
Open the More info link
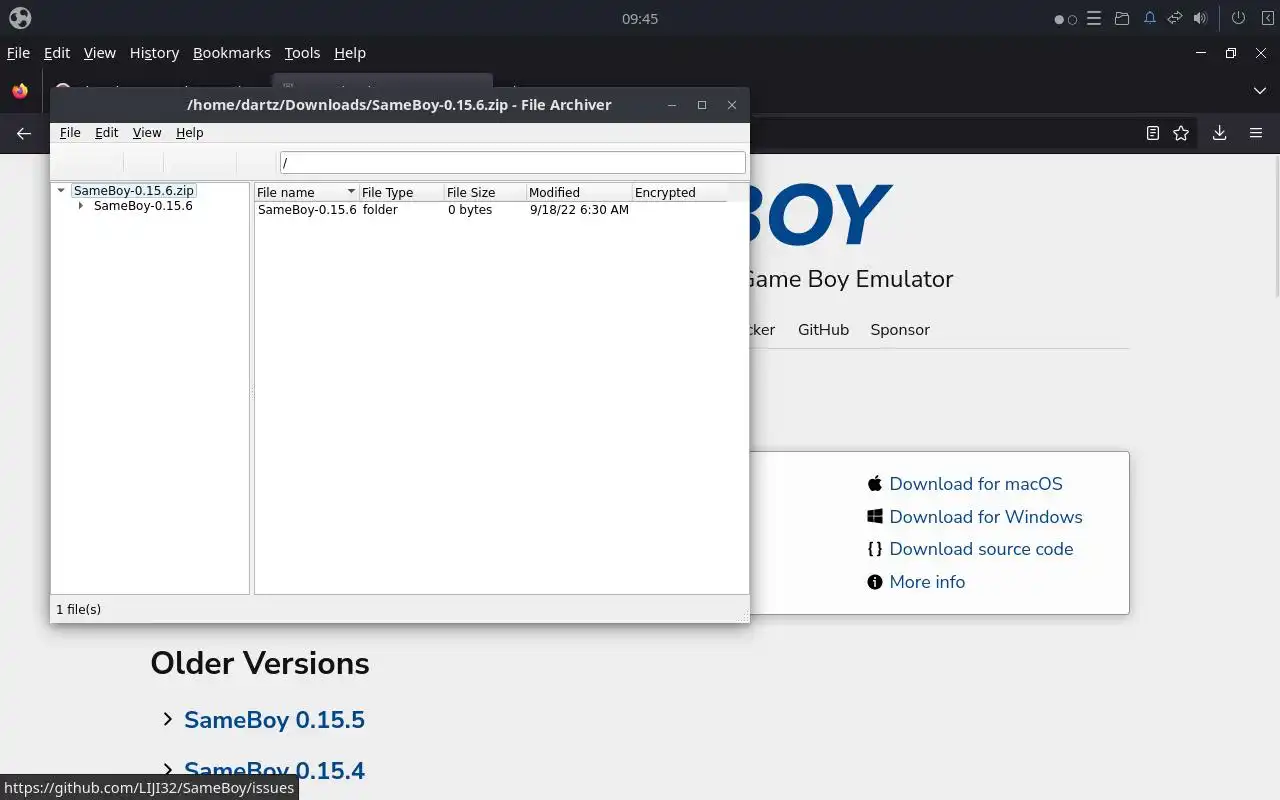pyautogui.click(x=927, y=582)
